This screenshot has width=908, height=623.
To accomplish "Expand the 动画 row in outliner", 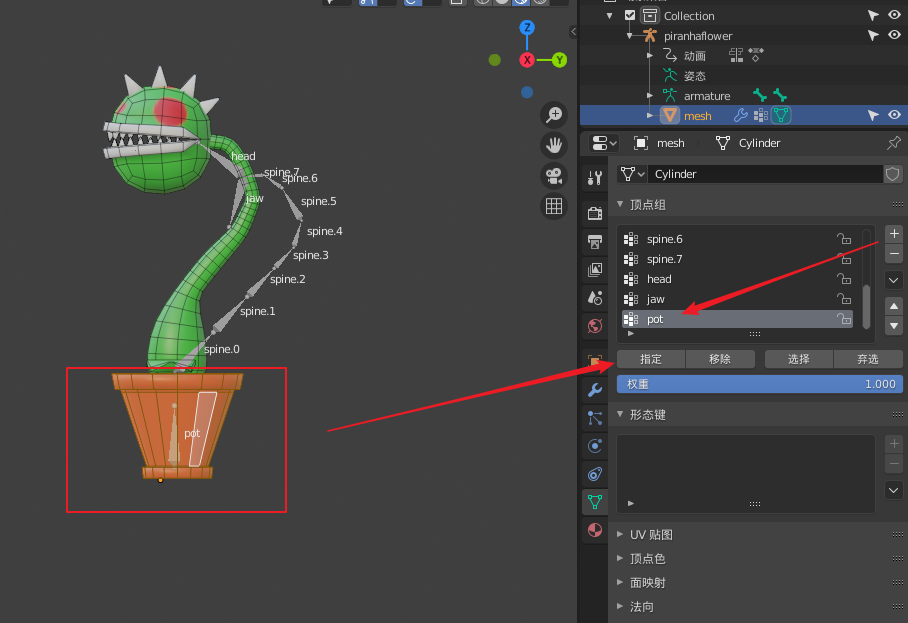I will (650, 56).
